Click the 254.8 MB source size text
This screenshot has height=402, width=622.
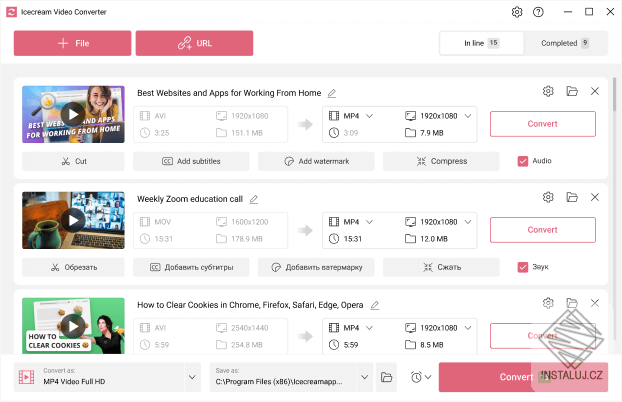247,345
